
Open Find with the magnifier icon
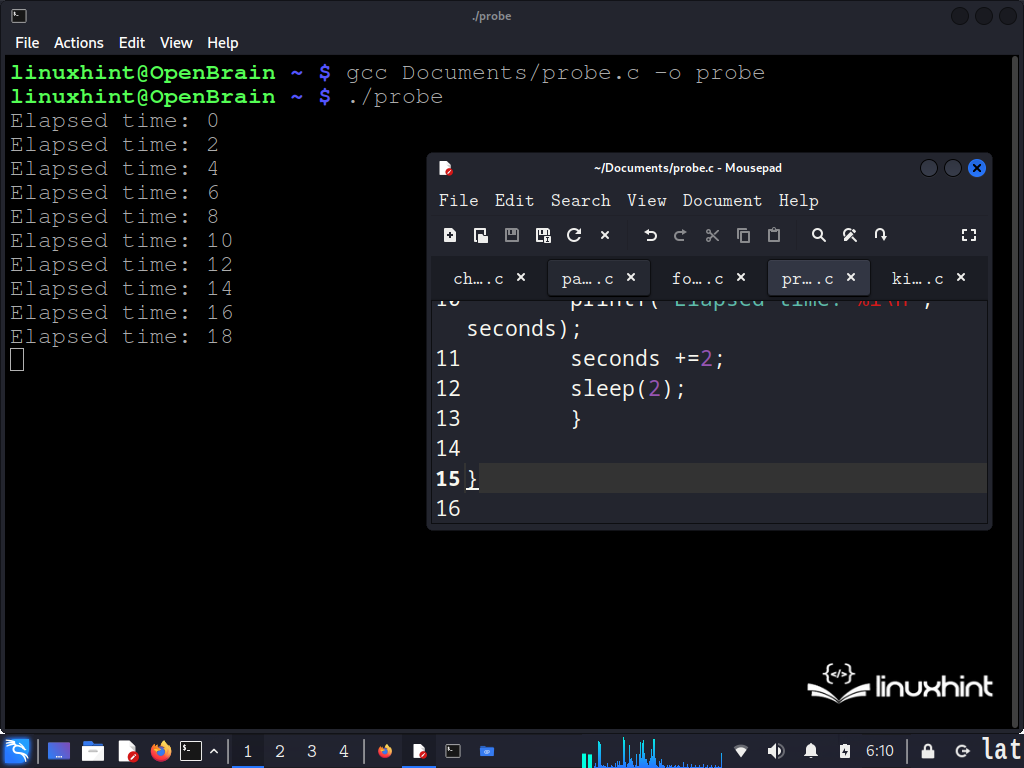coord(818,236)
